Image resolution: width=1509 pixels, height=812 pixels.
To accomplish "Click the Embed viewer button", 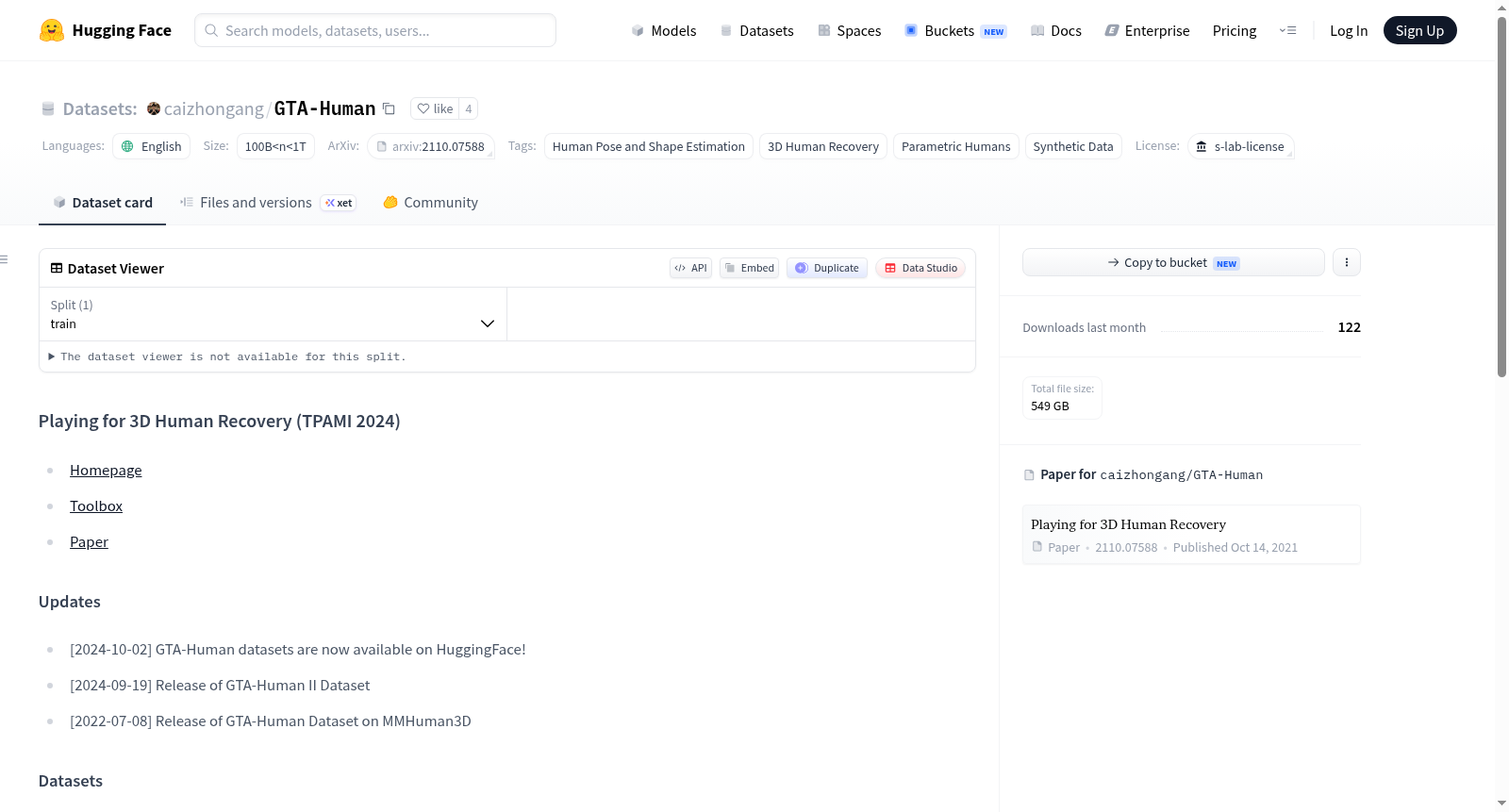I will (x=750, y=268).
